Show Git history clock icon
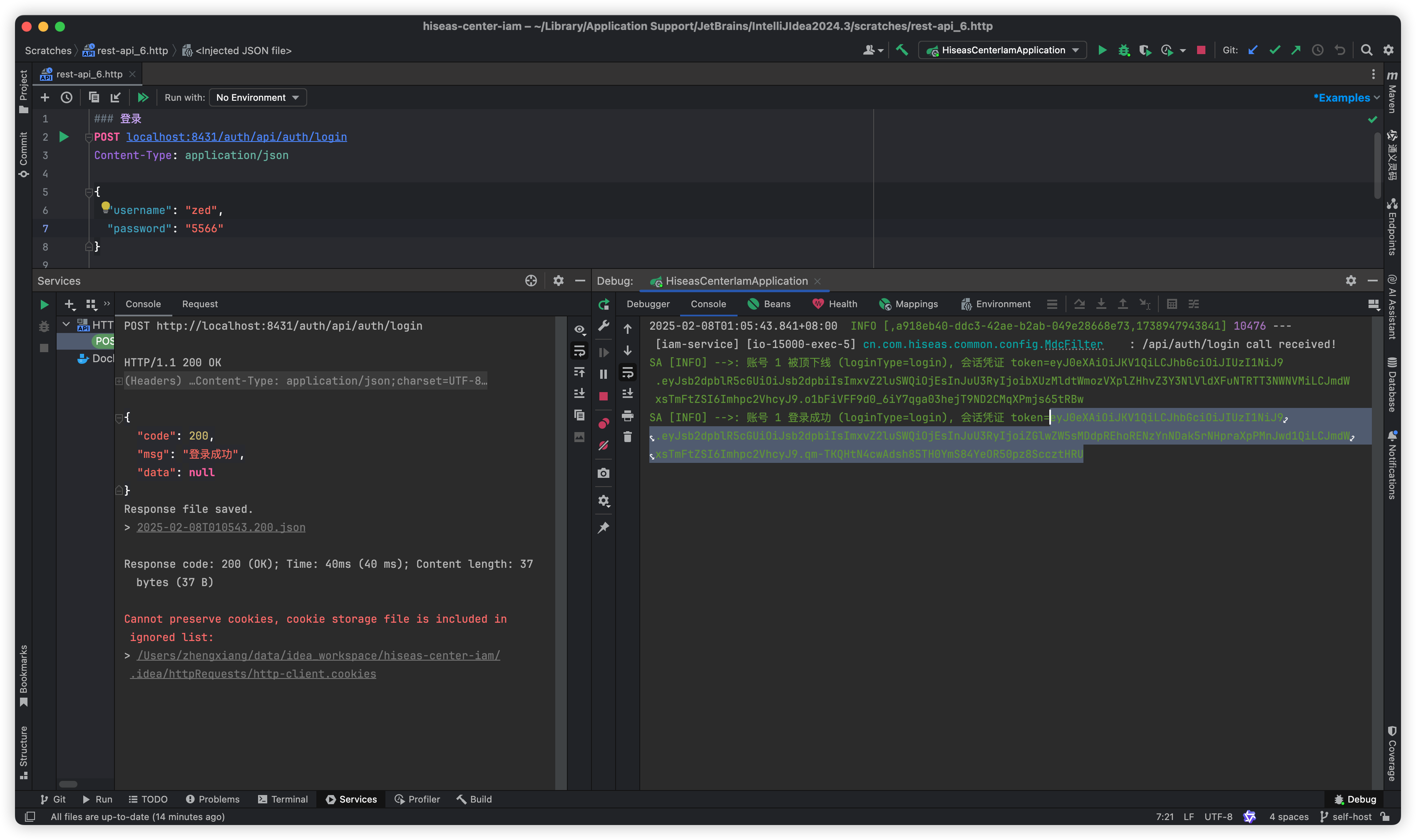Image resolution: width=1416 pixels, height=840 pixels. [1317, 50]
